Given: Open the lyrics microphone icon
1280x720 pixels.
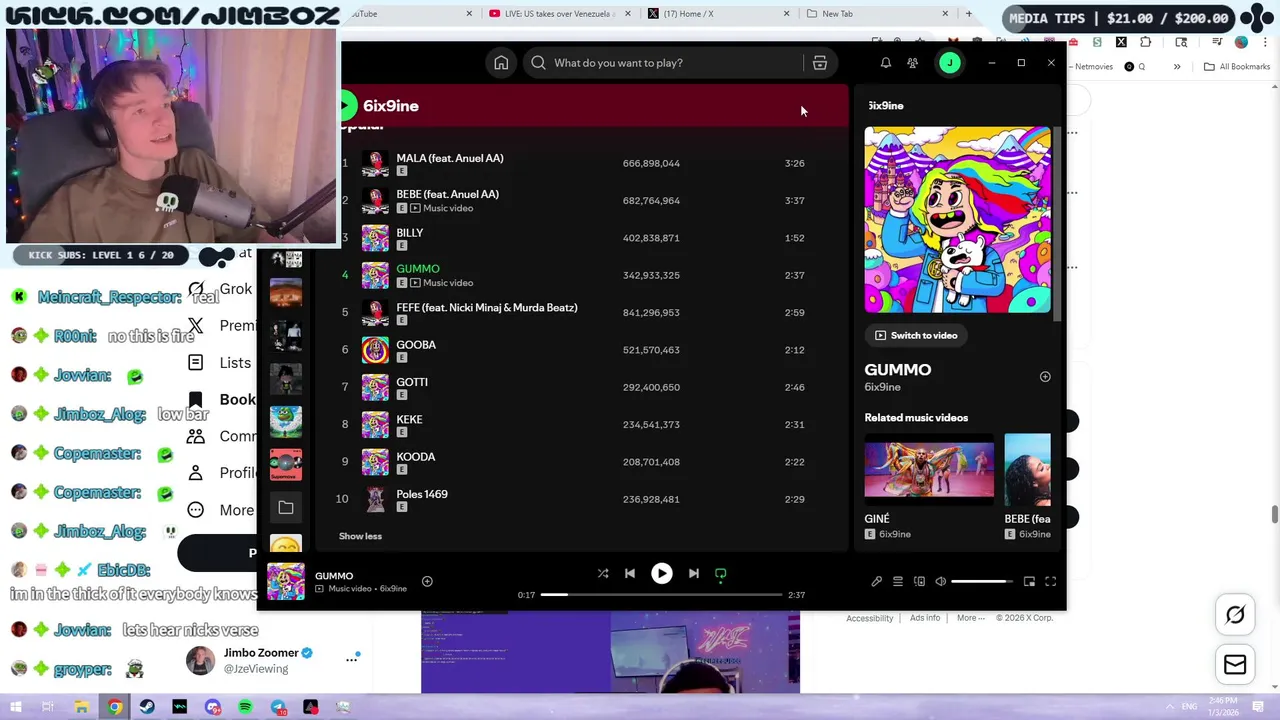Looking at the screenshot, I should pos(877,581).
